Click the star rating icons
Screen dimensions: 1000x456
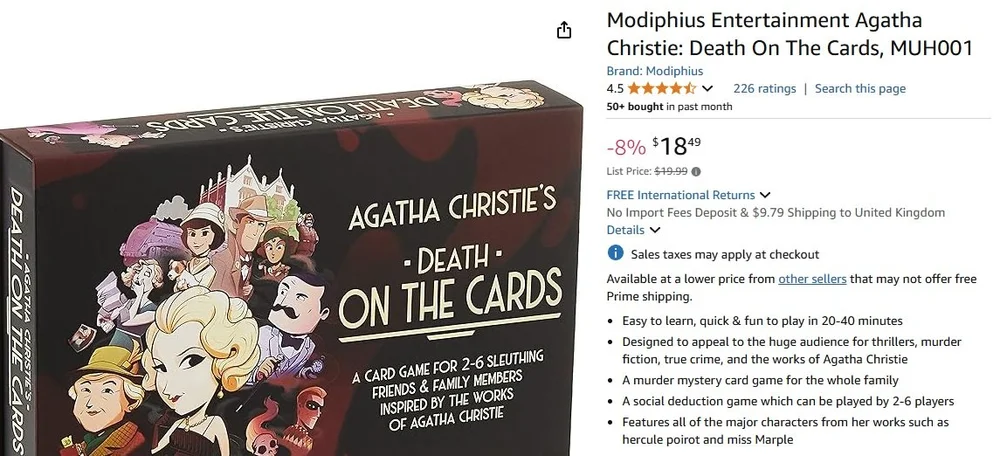(661, 89)
